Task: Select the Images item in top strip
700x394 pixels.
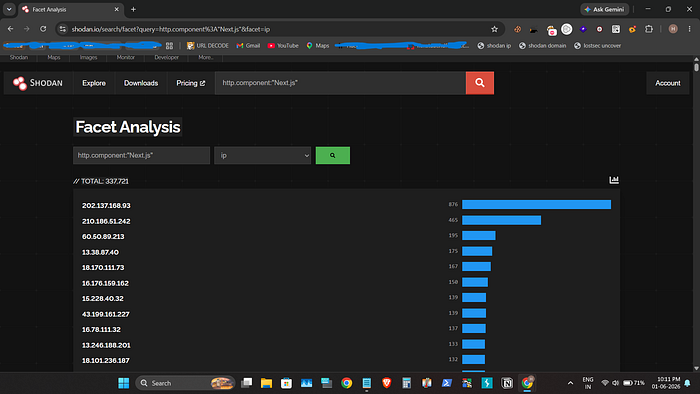Action: pyautogui.click(x=88, y=57)
